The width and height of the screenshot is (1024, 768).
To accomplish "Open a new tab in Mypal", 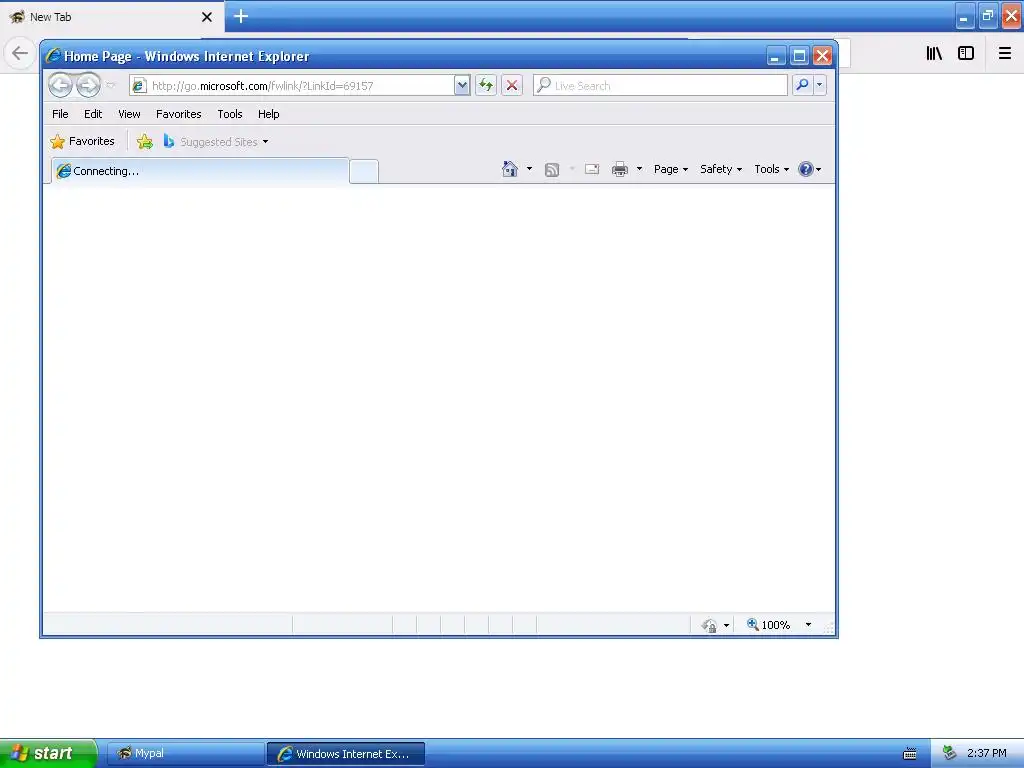I will coord(241,16).
